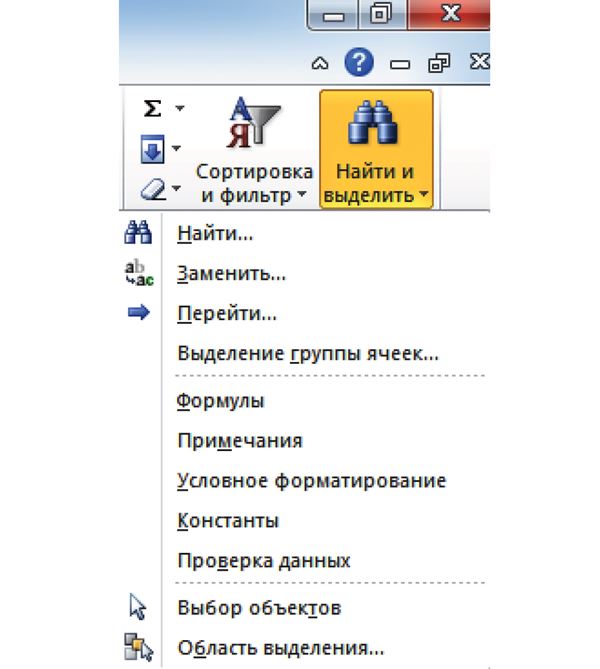Close the workbook with the small X

pyautogui.click(x=480, y=62)
